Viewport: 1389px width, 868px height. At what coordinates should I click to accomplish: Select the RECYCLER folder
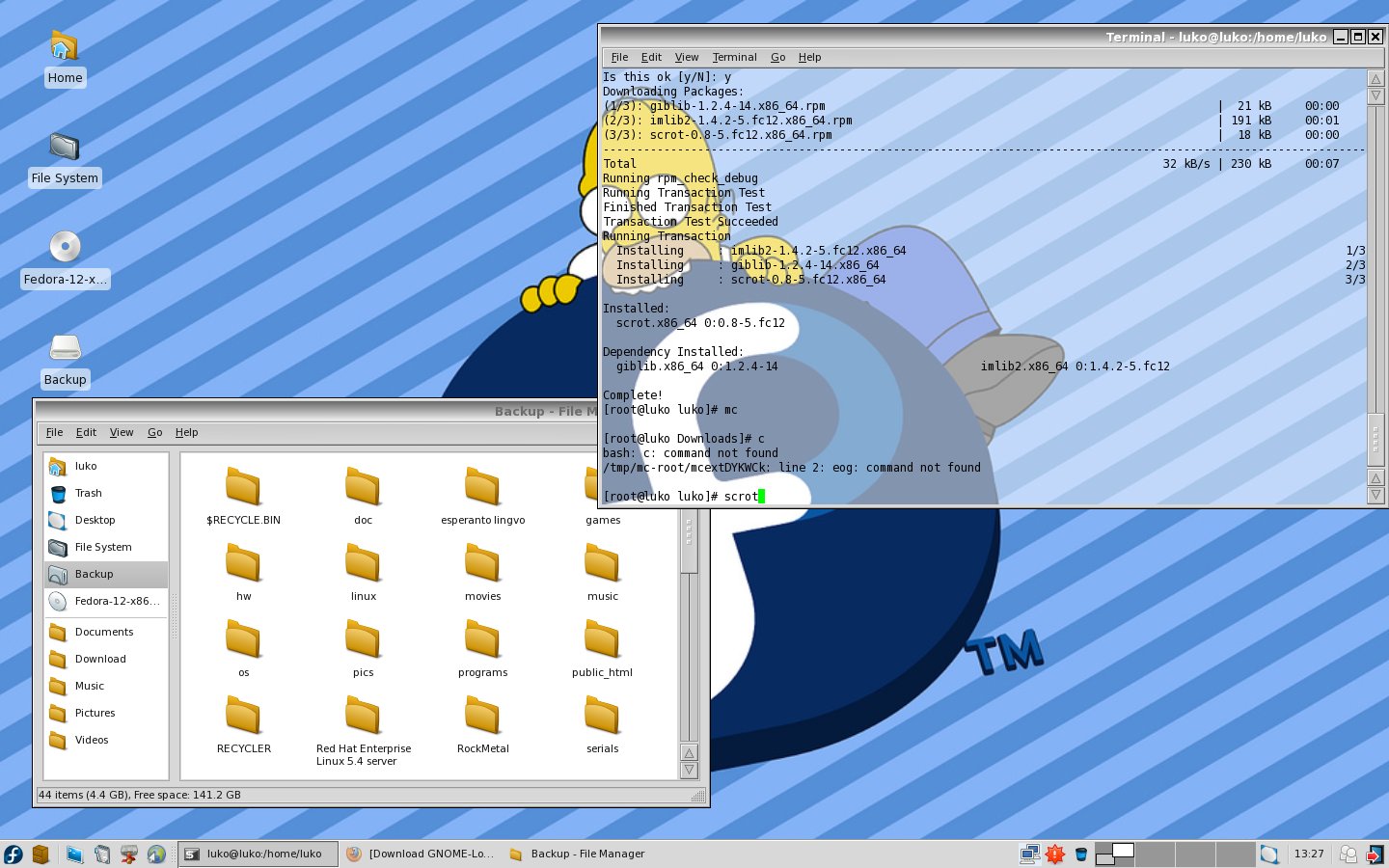click(243, 724)
